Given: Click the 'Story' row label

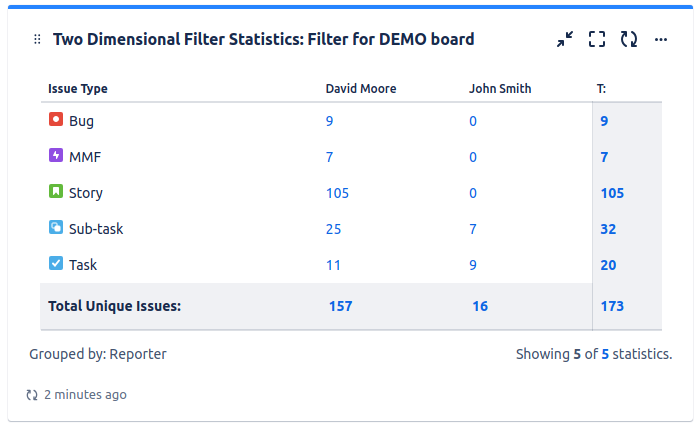Looking at the screenshot, I should coord(86,193).
